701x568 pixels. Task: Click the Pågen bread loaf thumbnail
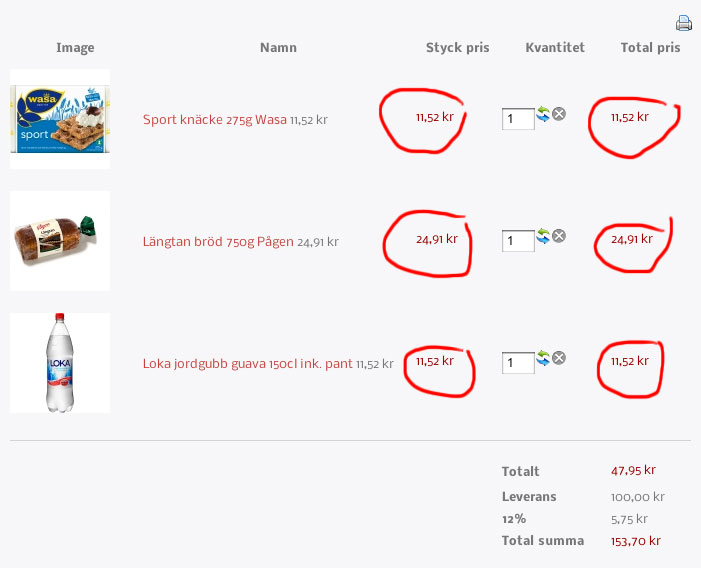coord(60,241)
